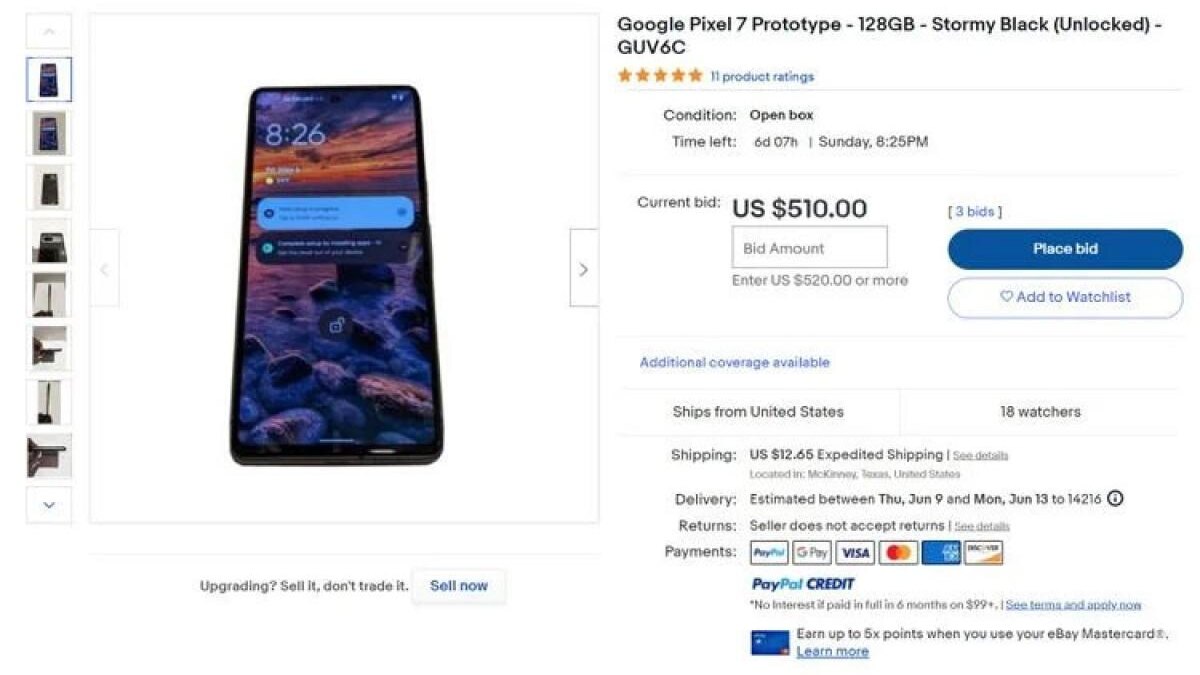
Task: Click inside the Bid Amount field
Action: [x=809, y=247]
